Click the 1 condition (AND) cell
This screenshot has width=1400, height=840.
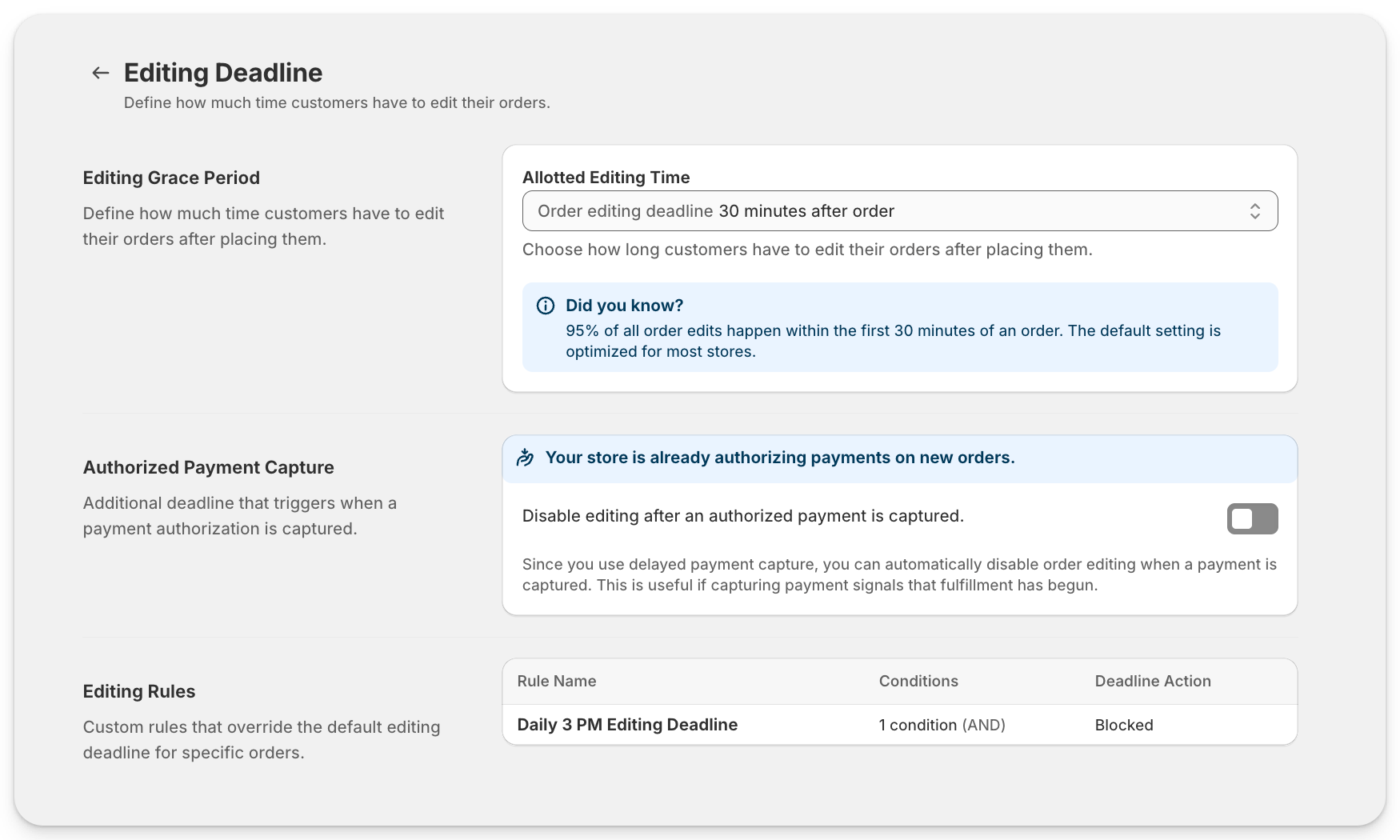click(x=942, y=725)
